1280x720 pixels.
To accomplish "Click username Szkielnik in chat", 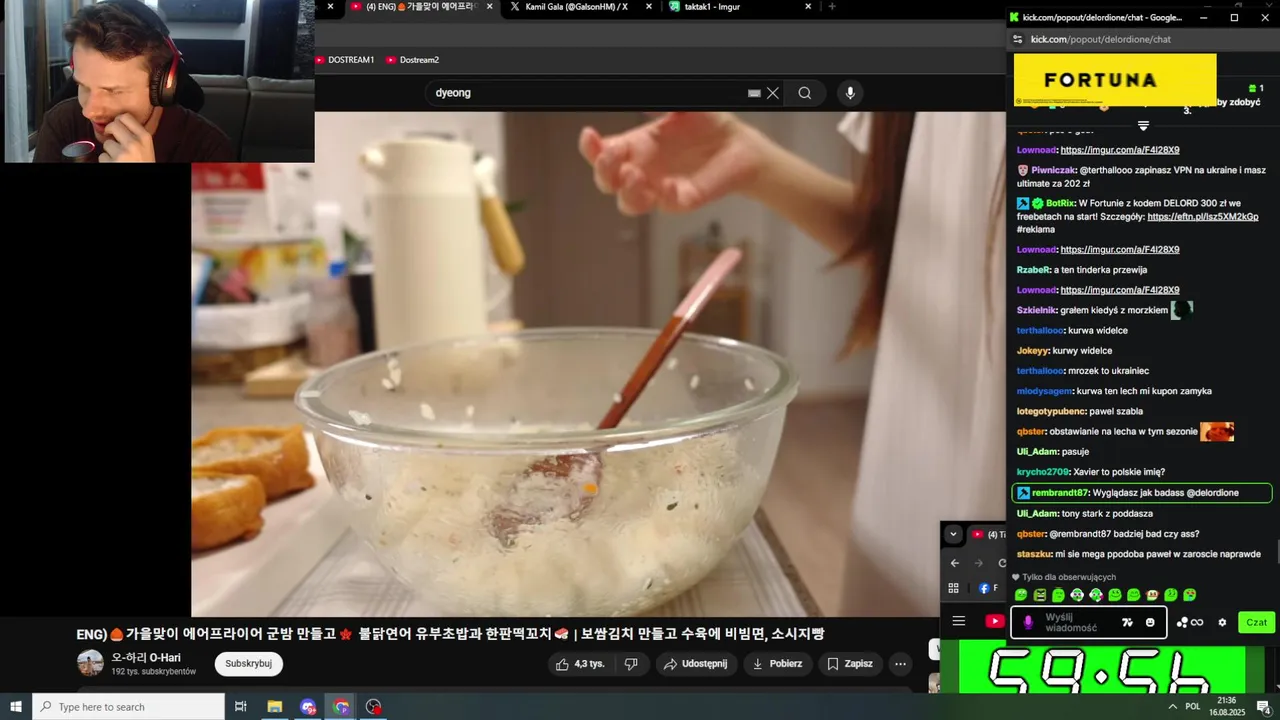I will 1036,310.
